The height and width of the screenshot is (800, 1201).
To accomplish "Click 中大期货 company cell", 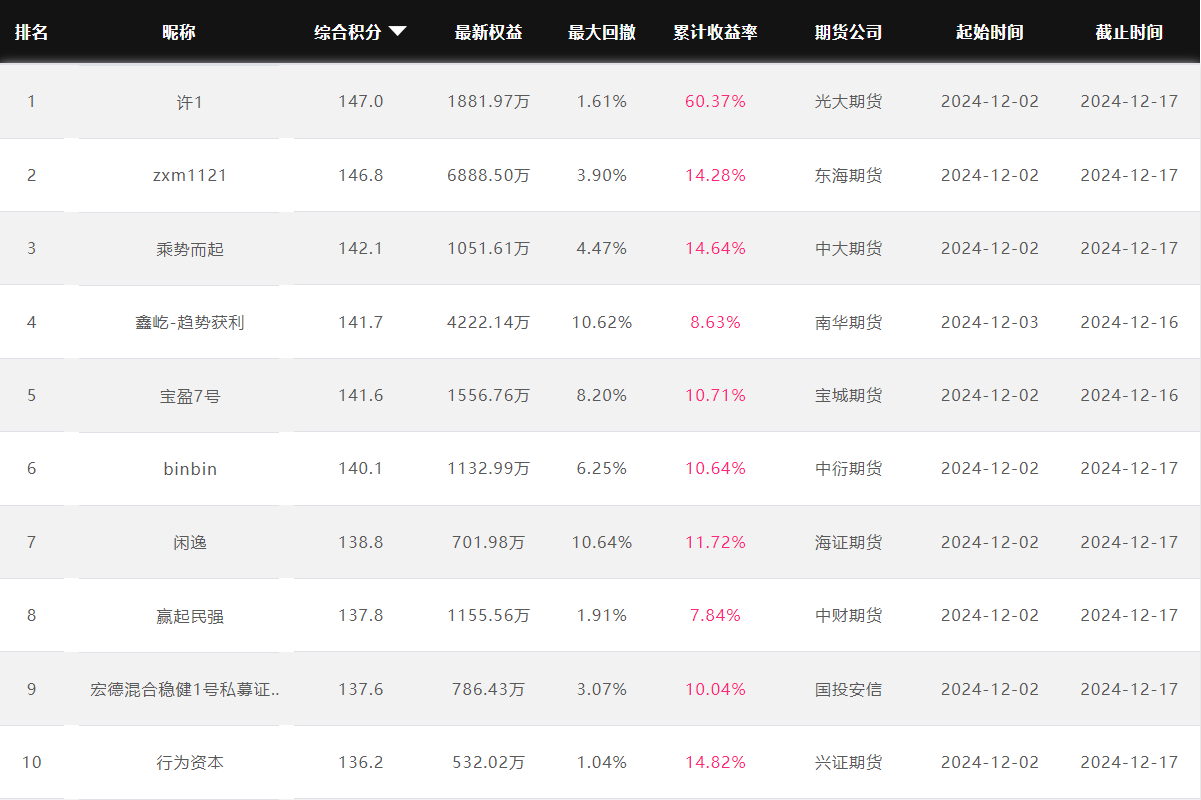I will 848,249.
